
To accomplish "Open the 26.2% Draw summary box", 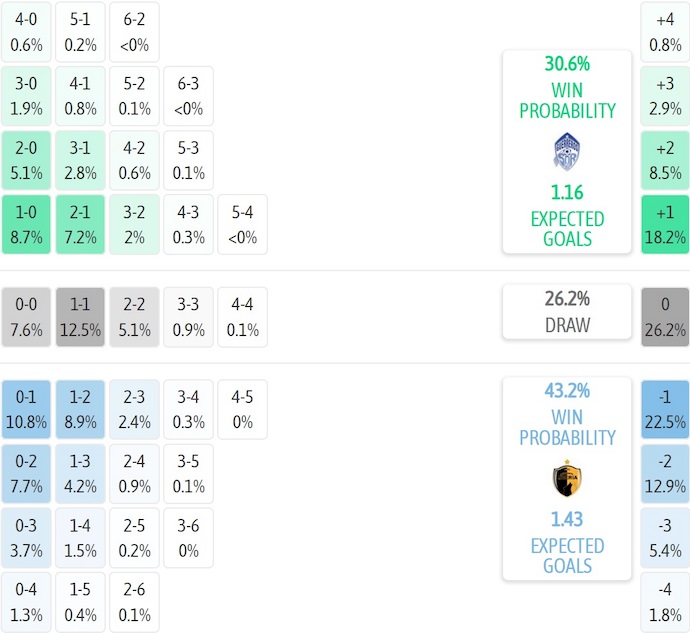I will [x=567, y=311].
